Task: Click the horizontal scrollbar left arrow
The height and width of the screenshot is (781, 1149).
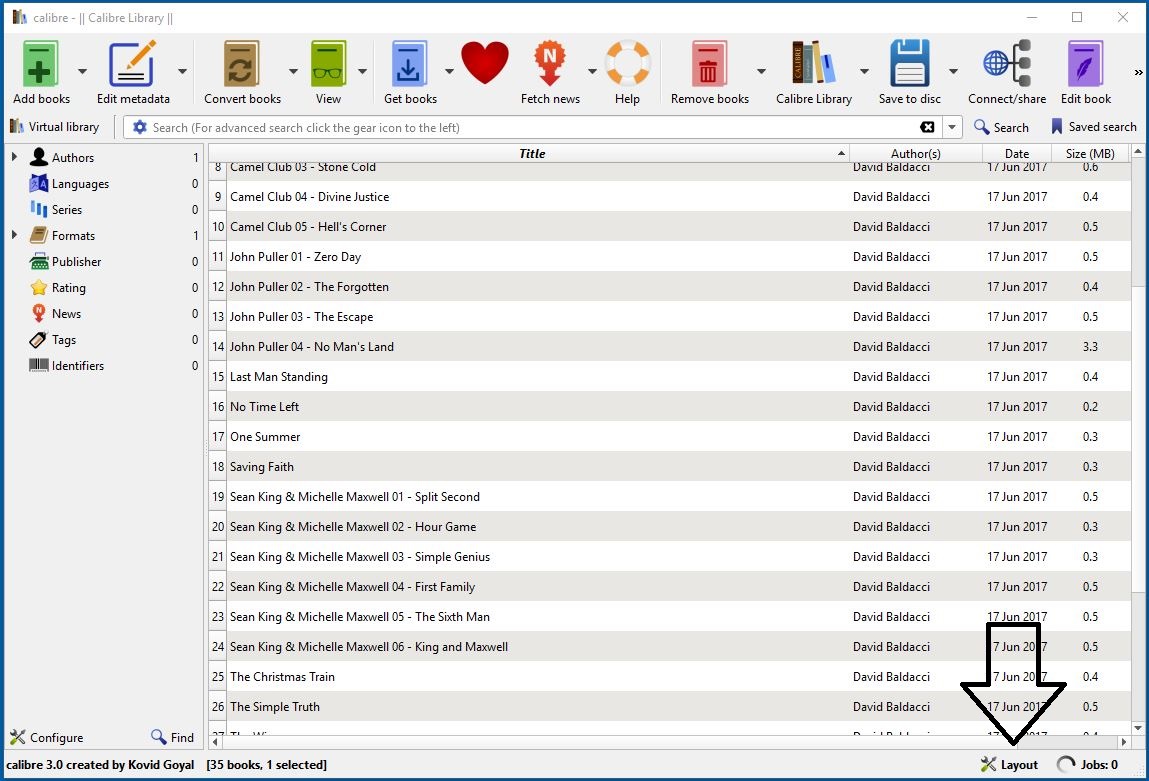Action: point(215,742)
